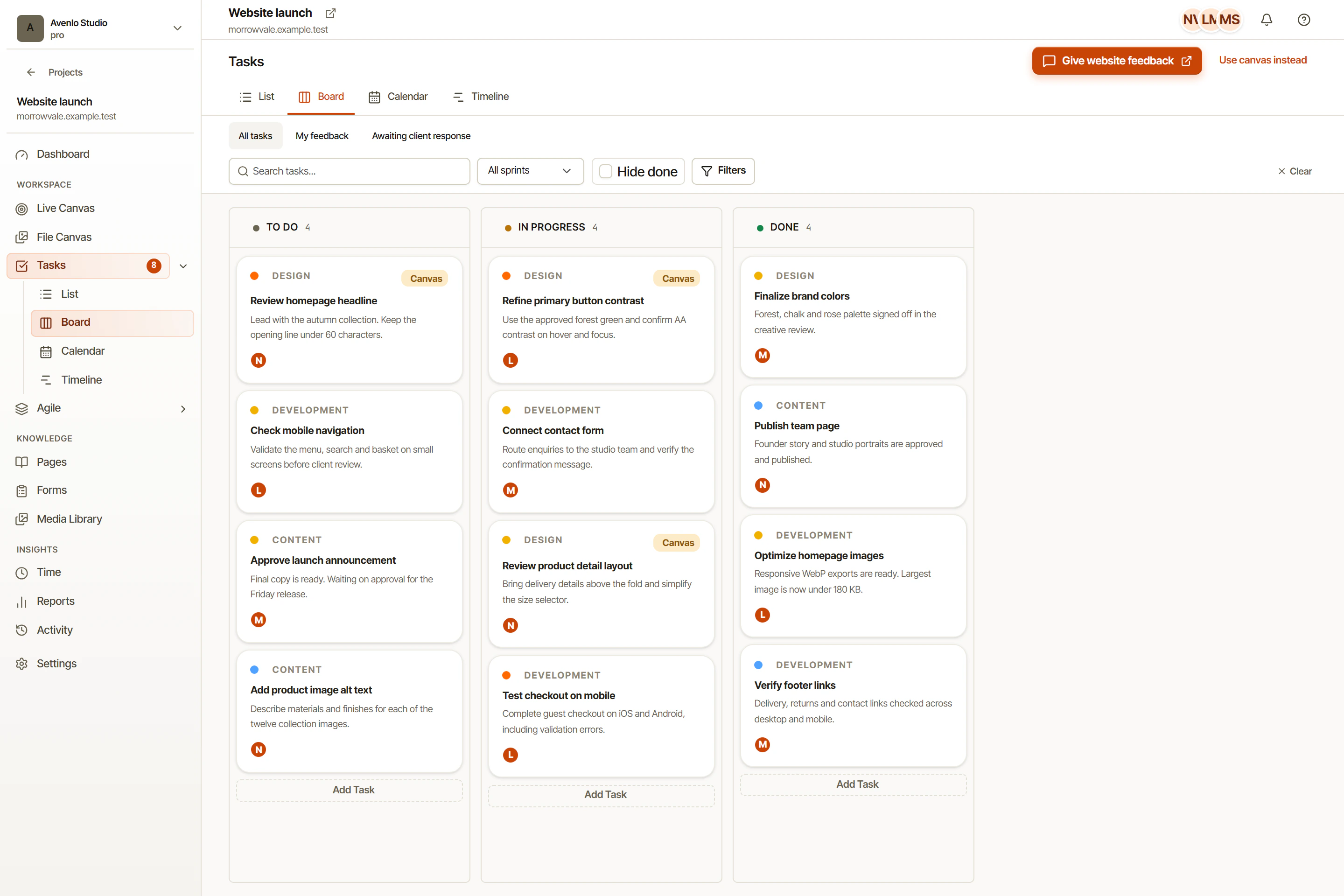This screenshot has height=896, width=1344.
Task: Open Media Library in the sidebar
Action: click(100, 519)
